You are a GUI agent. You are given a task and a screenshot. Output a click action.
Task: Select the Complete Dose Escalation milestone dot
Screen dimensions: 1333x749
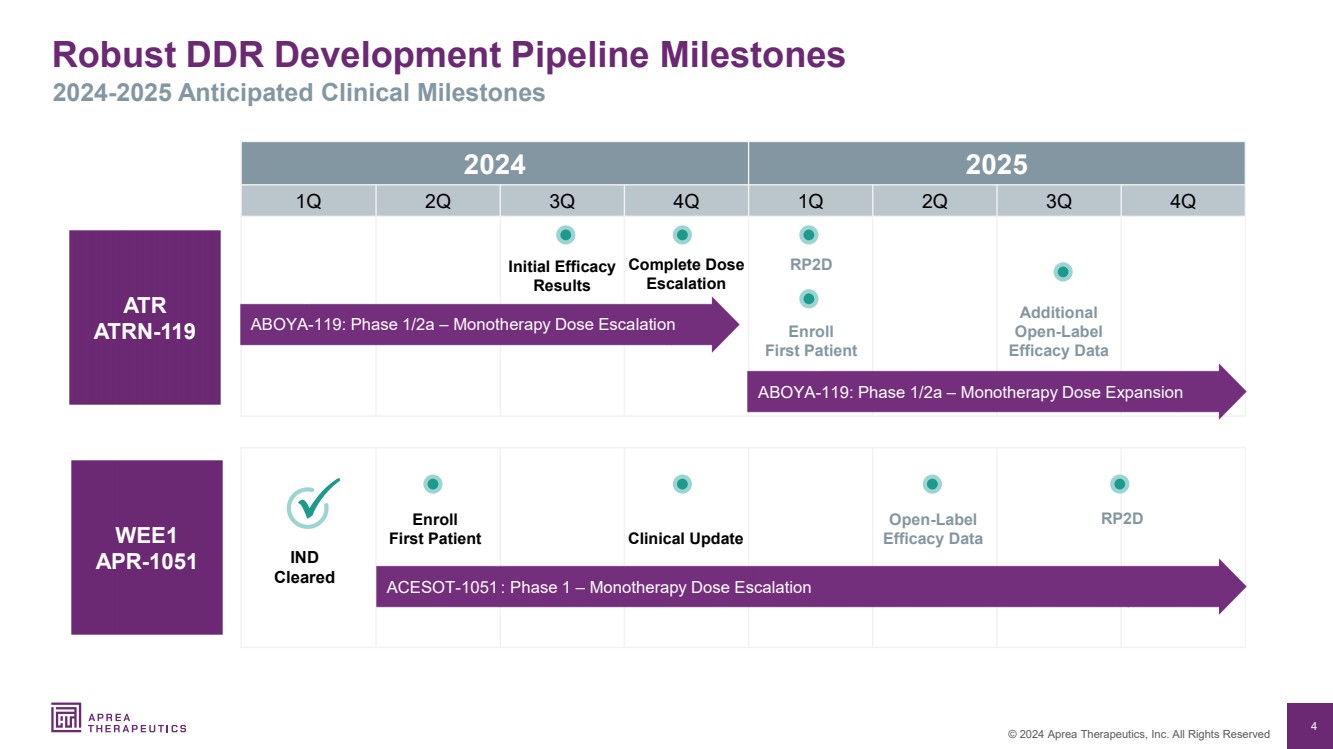click(x=682, y=235)
